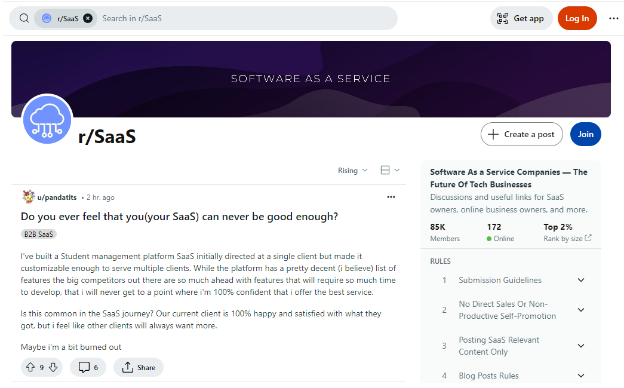624x388 pixels.
Task: Click the B2B SaaS flair tag
Action: [39, 234]
